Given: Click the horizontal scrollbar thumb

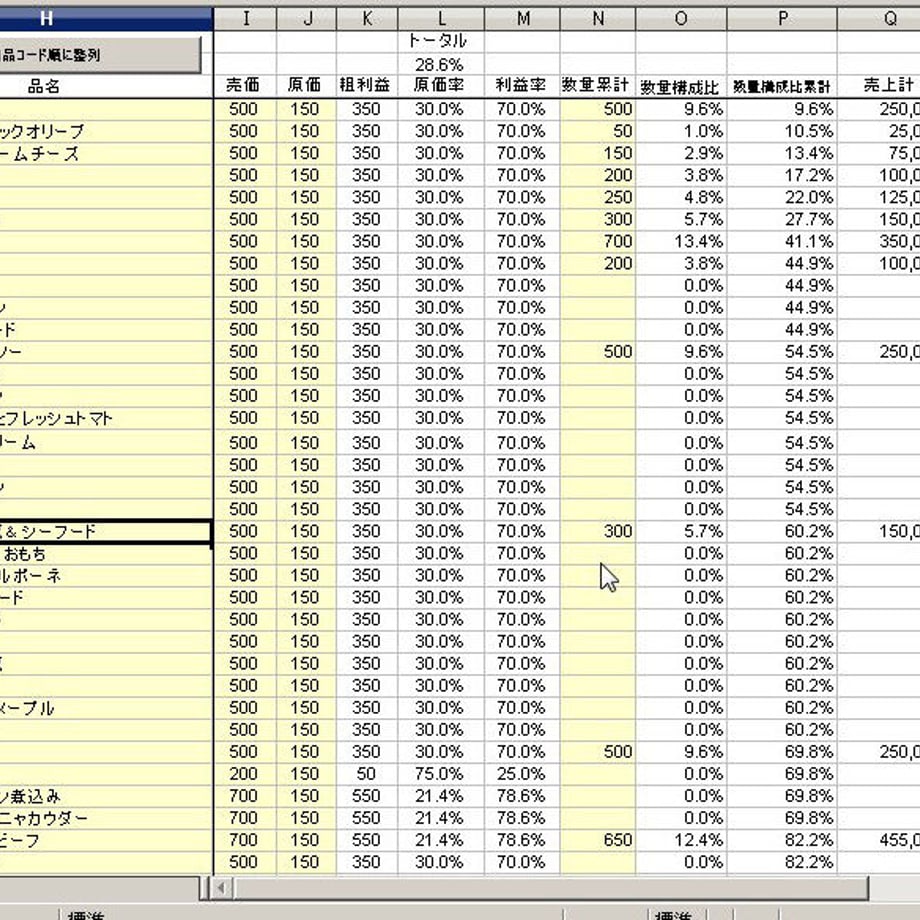Looking at the screenshot, I should point(551,888).
